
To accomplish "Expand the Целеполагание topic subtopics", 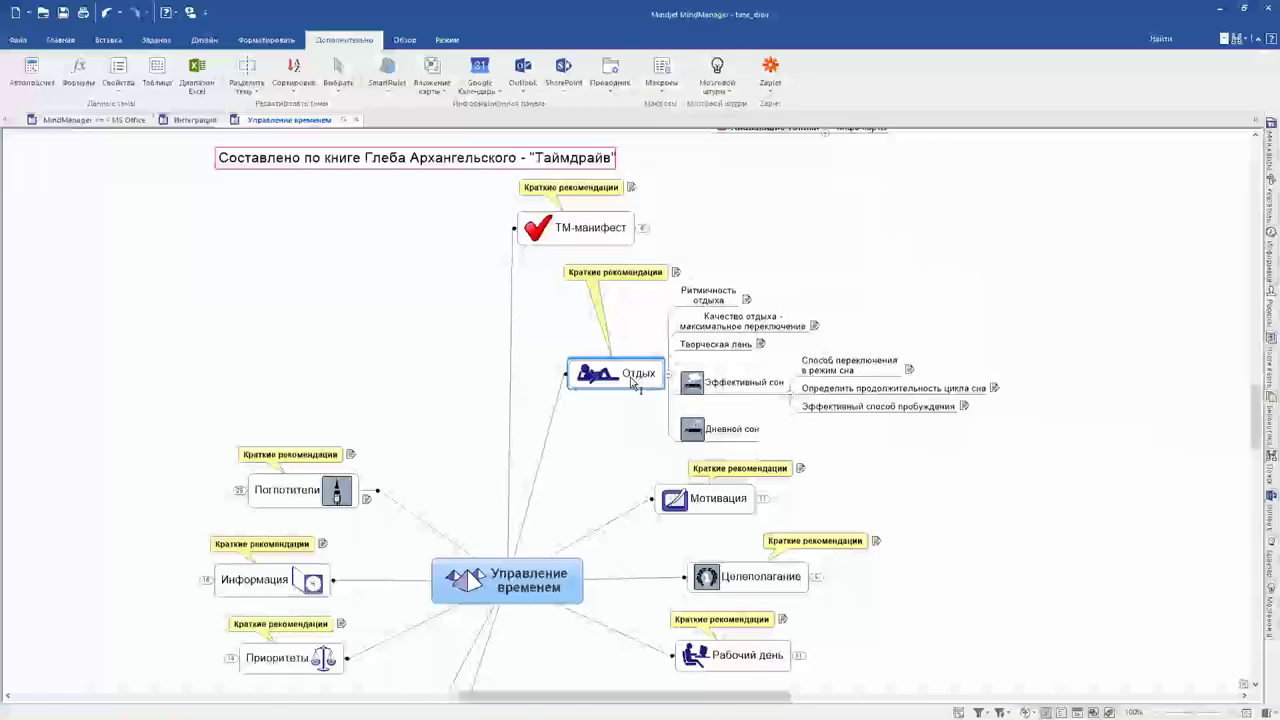I will tap(816, 577).
